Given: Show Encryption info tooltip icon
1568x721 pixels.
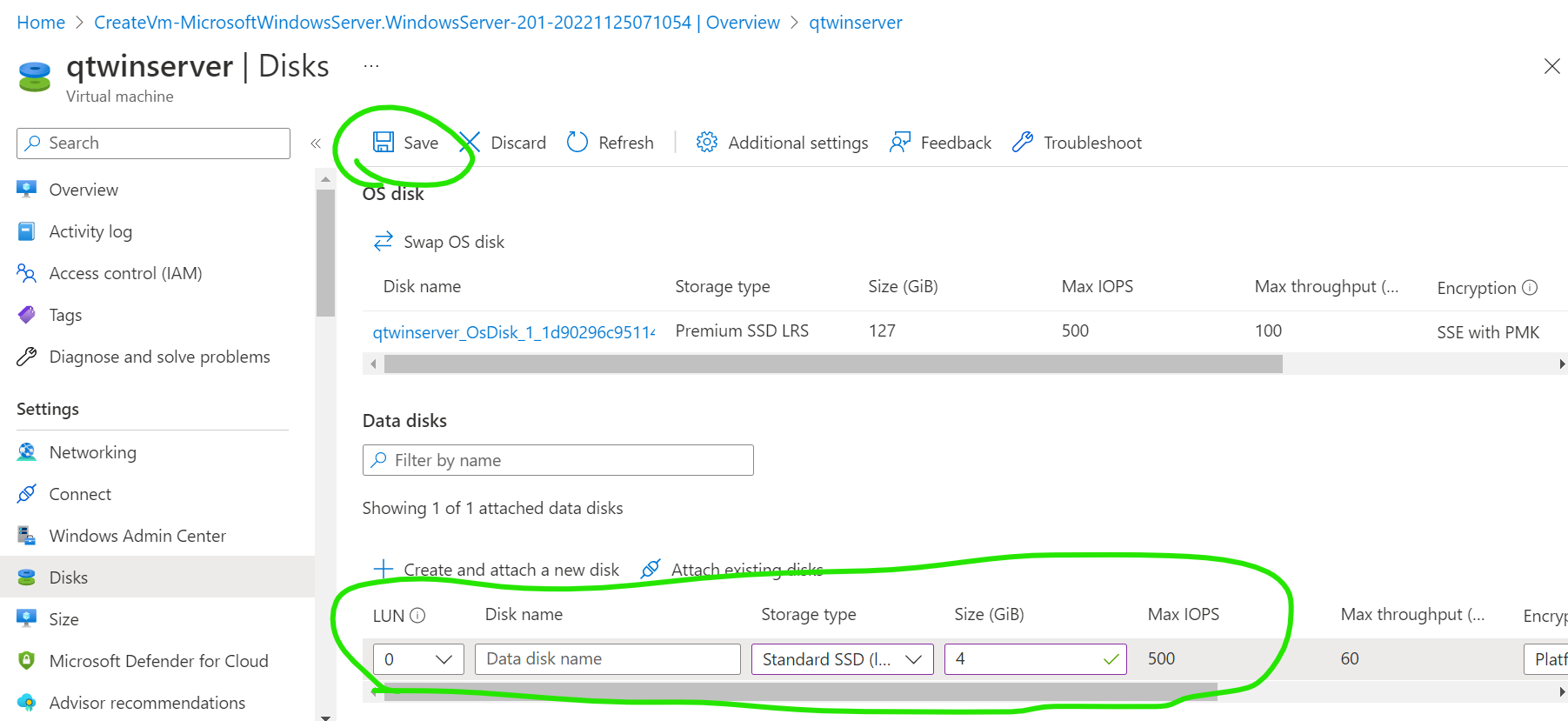Looking at the screenshot, I should (x=1530, y=287).
